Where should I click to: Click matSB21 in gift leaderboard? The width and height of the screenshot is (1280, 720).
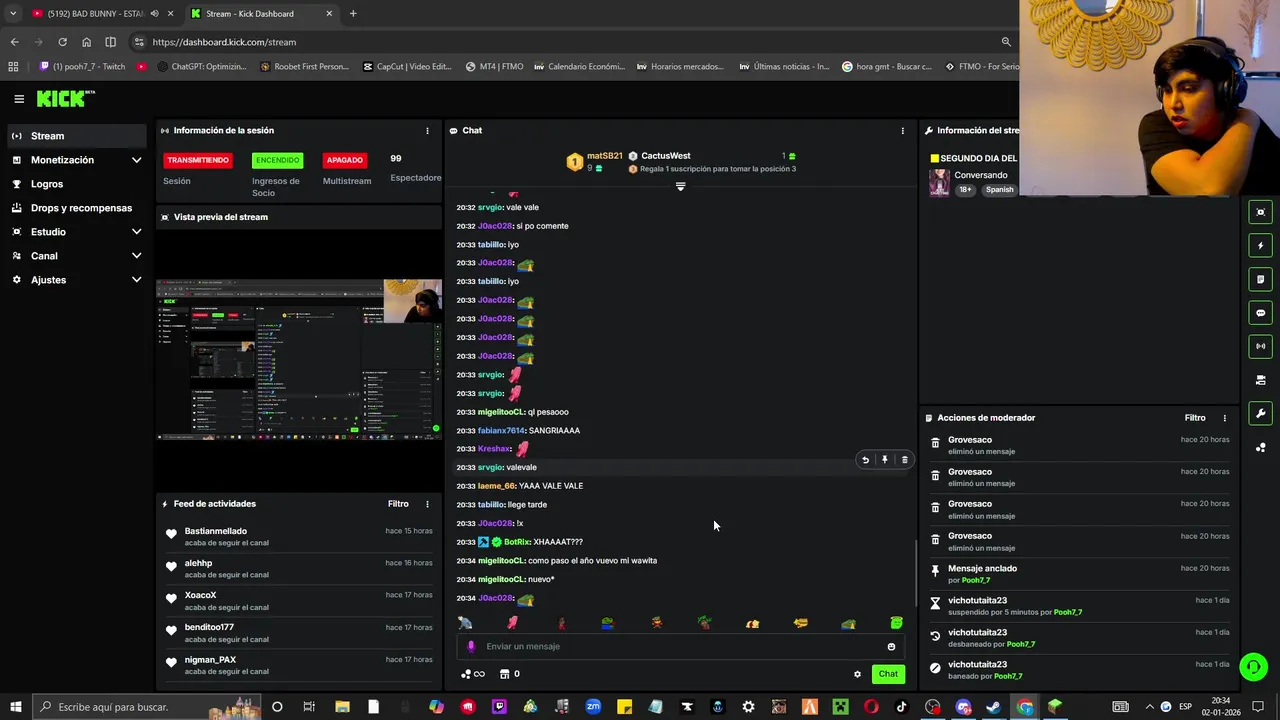click(x=604, y=156)
